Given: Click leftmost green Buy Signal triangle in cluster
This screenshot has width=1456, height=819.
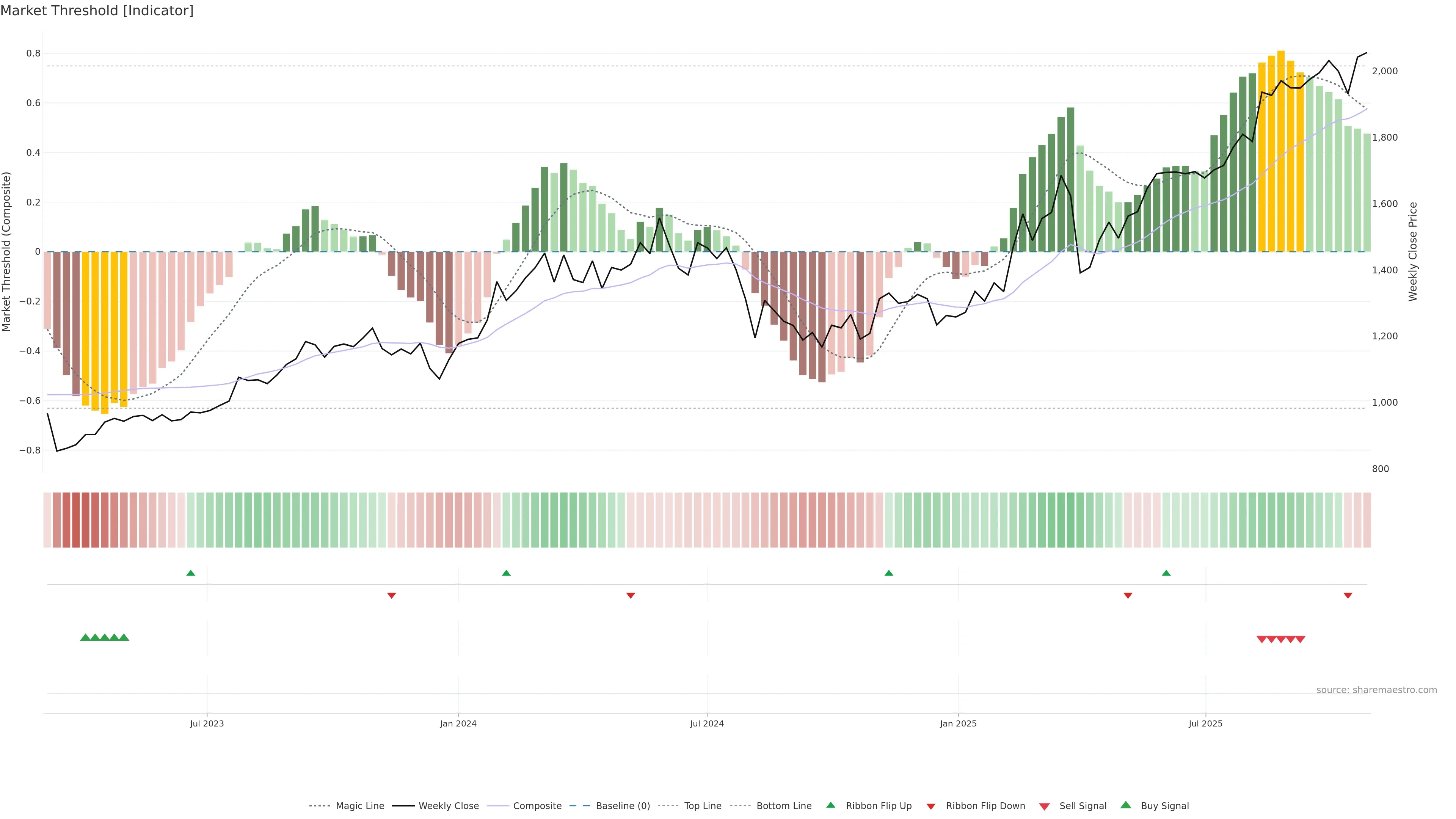Looking at the screenshot, I should point(85,637).
